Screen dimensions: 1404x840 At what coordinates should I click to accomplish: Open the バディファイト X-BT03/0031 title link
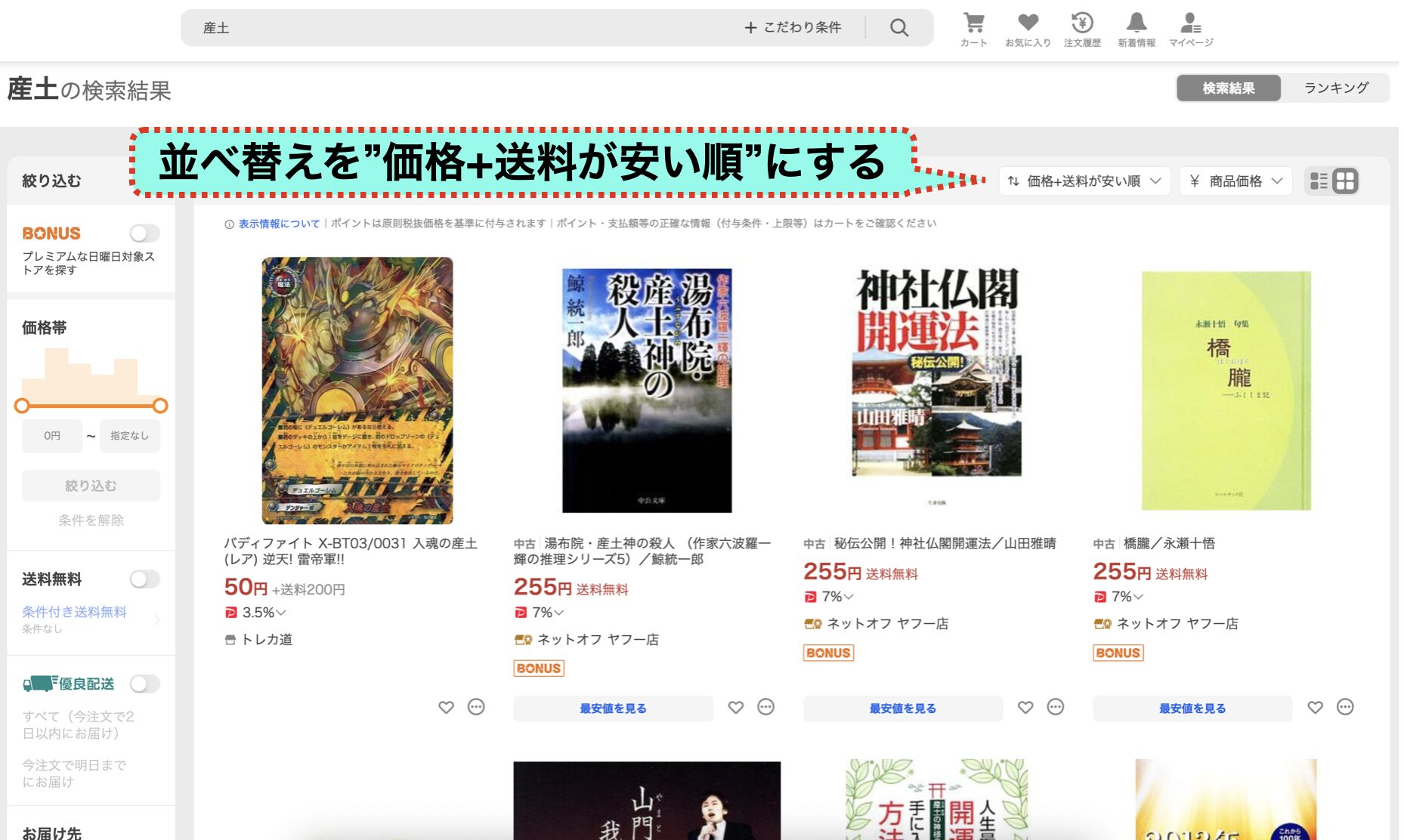coord(351,551)
